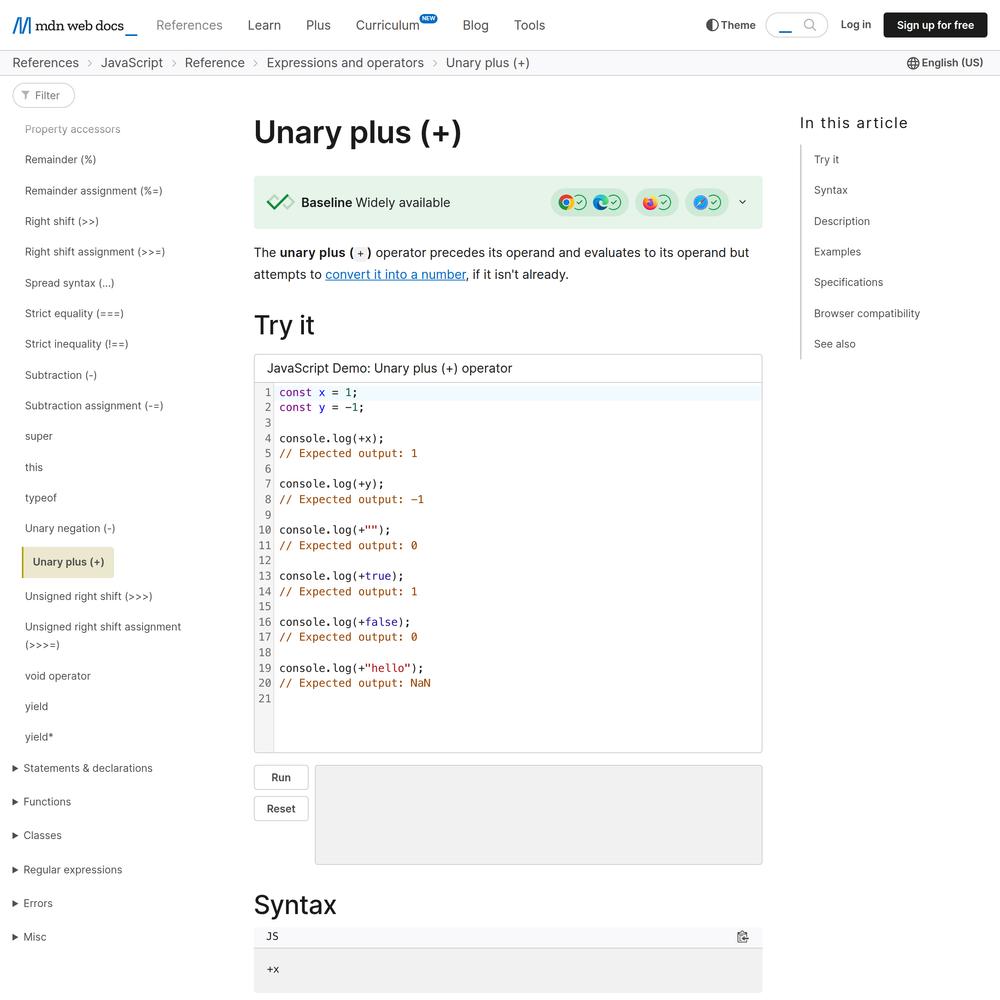Open Right shift assignment (>>=) link
Image resolution: width=1000 pixels, height=1000 pixels.
[94, 252]
